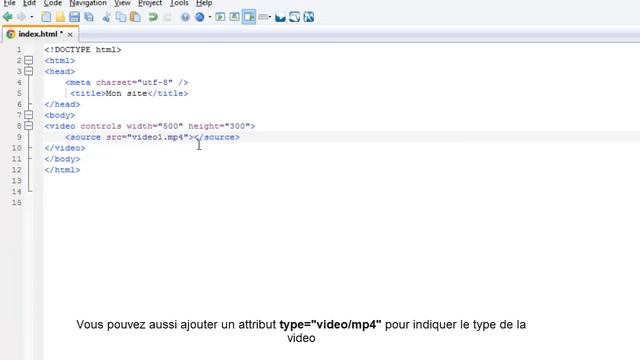
Task: Click the 'Mon site' title text
Action: tap(127, 93)
